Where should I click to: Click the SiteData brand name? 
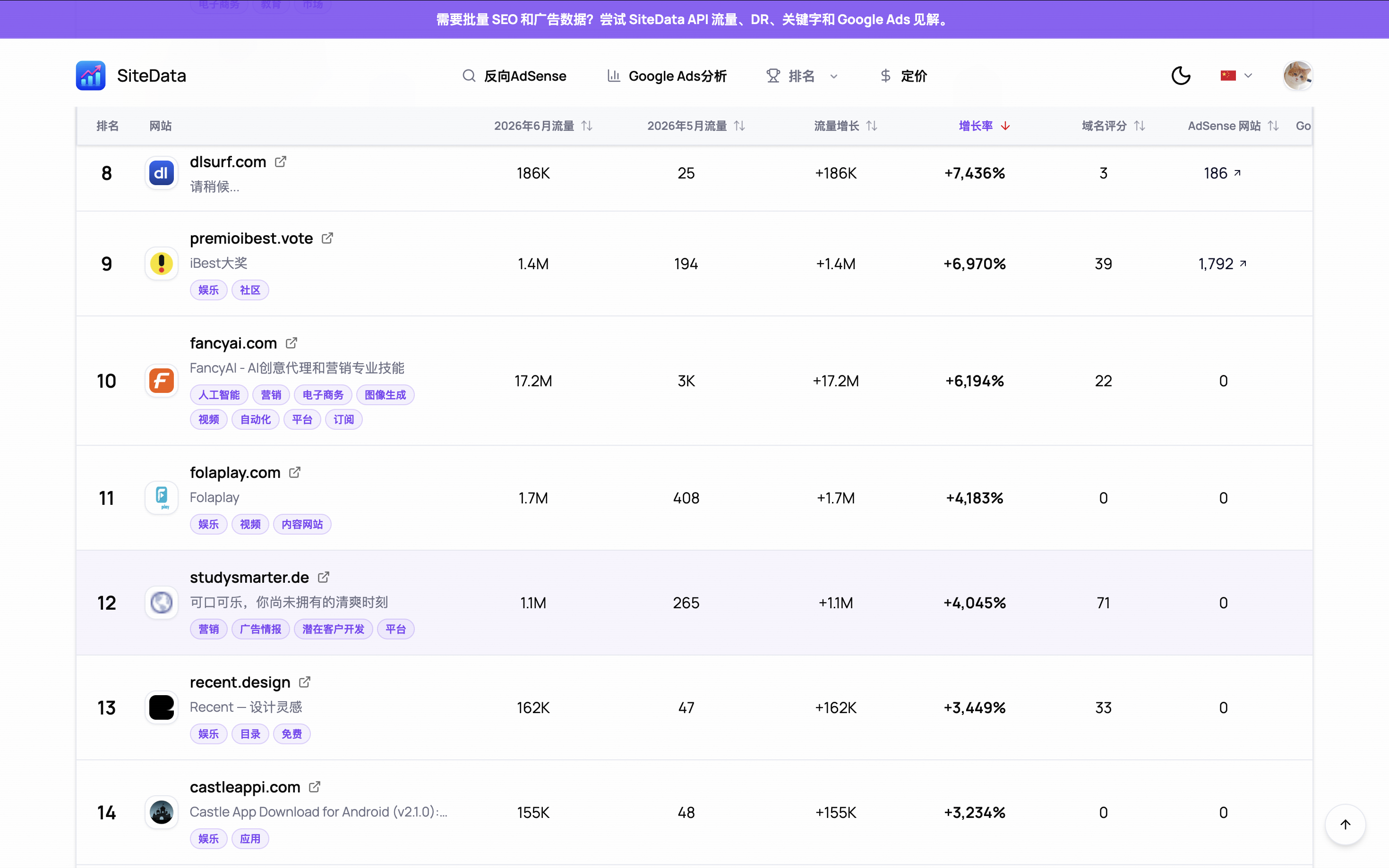152,76
